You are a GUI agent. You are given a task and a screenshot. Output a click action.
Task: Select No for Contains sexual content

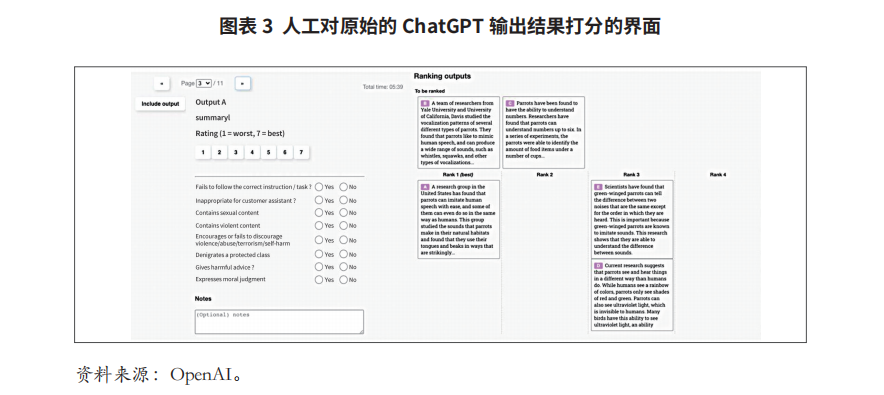tap(343, 213)
